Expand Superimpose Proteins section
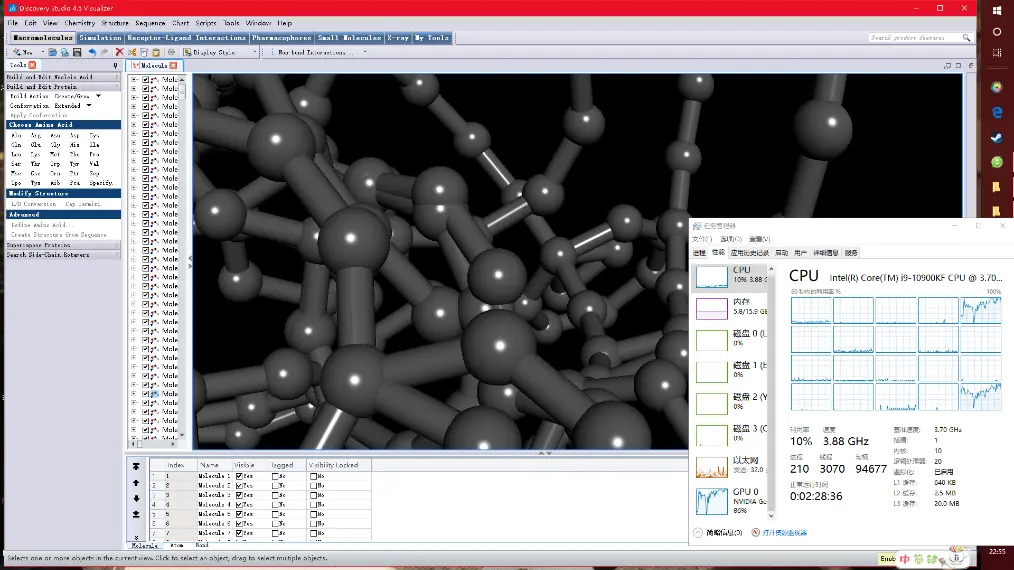Viewport: 1014px width, 570px height. coord(63,245)
